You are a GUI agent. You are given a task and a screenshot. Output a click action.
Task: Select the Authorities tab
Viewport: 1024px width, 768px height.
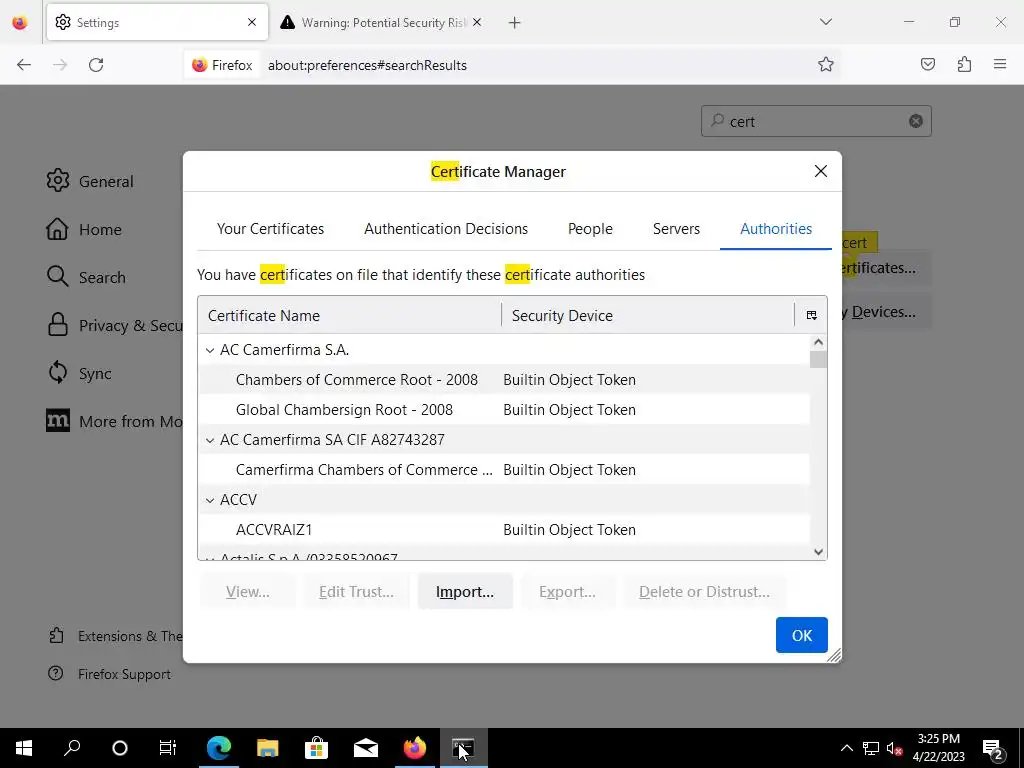(x=776, y=229)
